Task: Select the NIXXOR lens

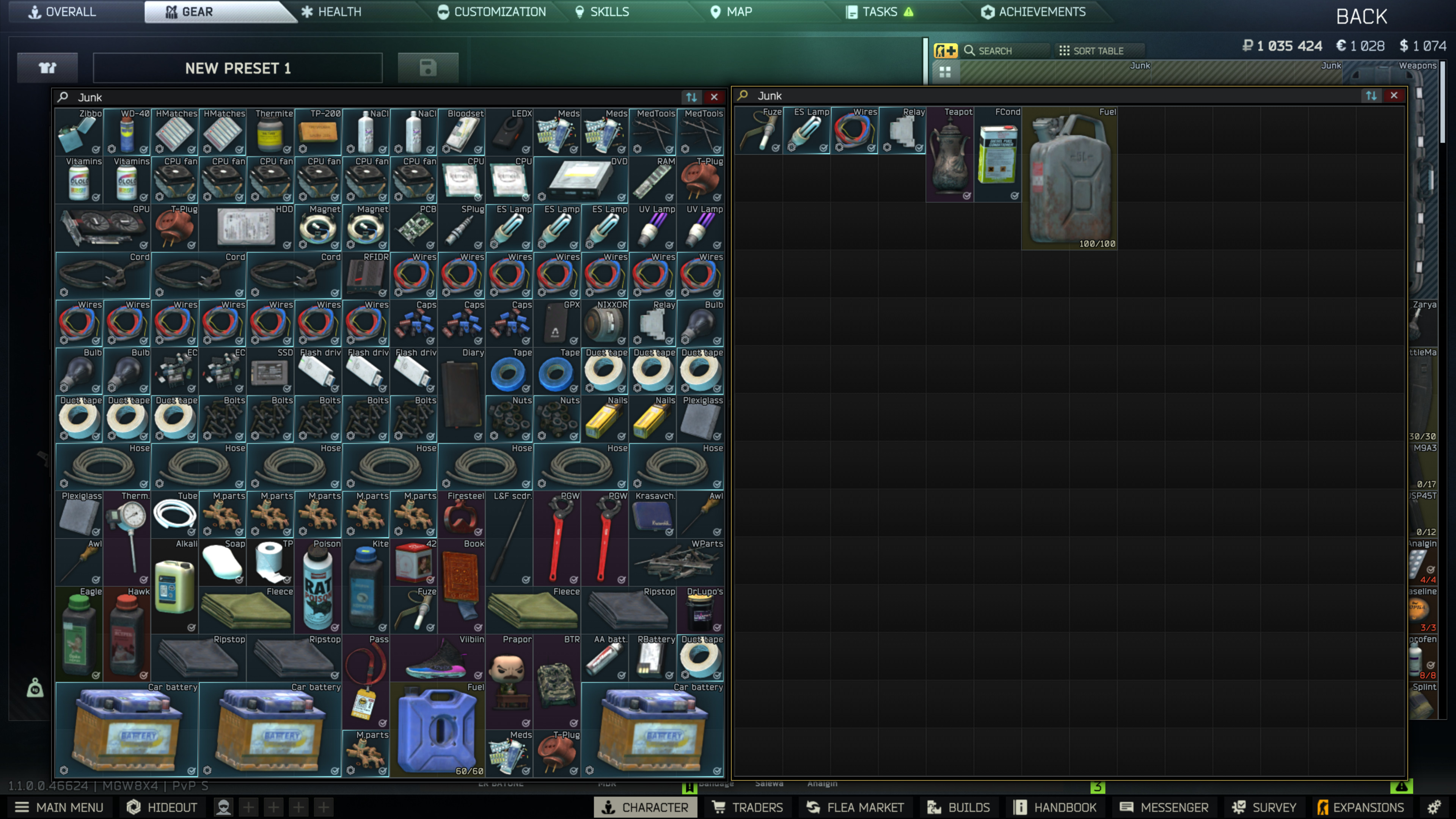Action: 605,323
